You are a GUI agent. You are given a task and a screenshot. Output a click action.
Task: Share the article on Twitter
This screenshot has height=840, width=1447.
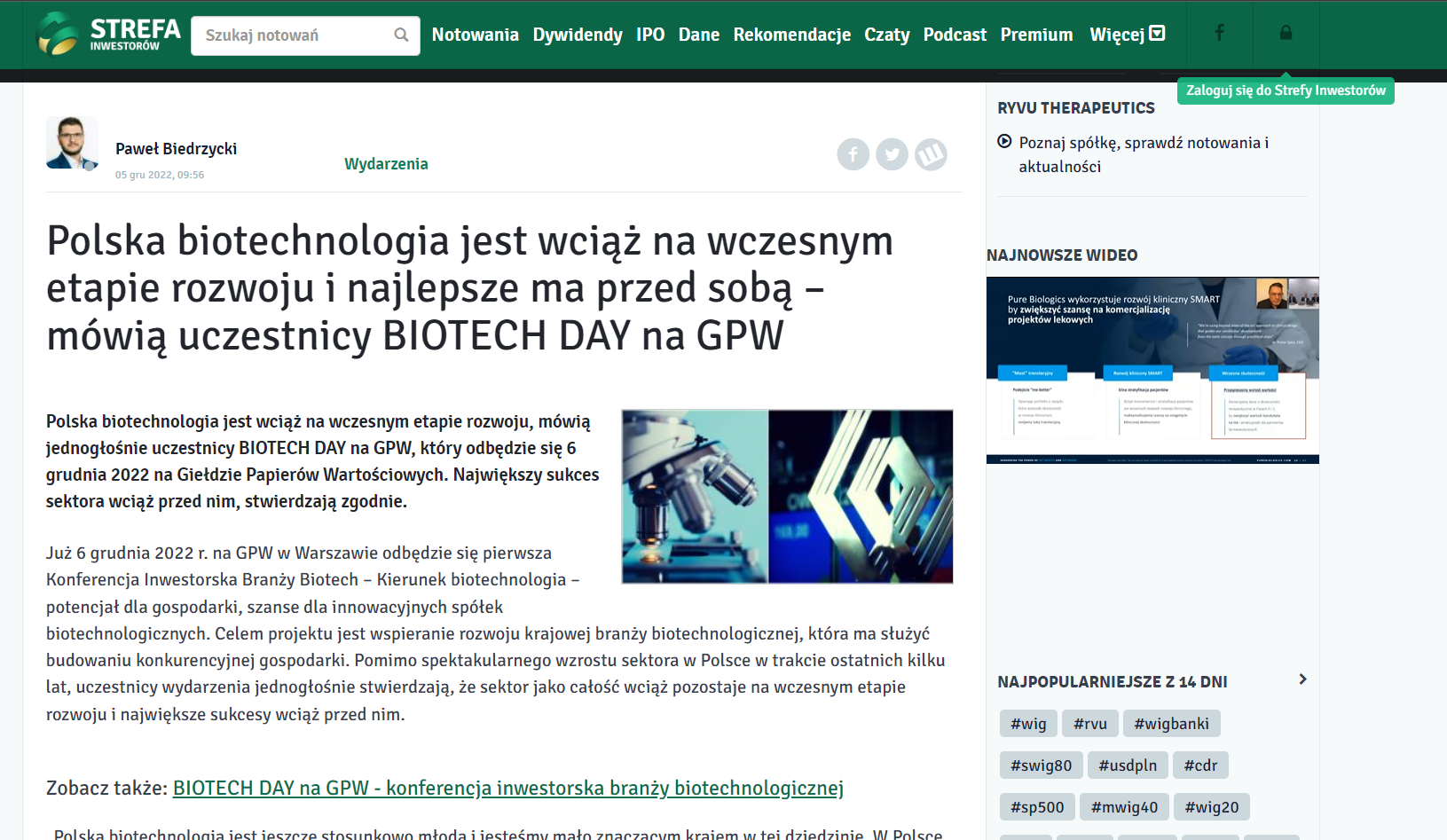pos(892,154)
